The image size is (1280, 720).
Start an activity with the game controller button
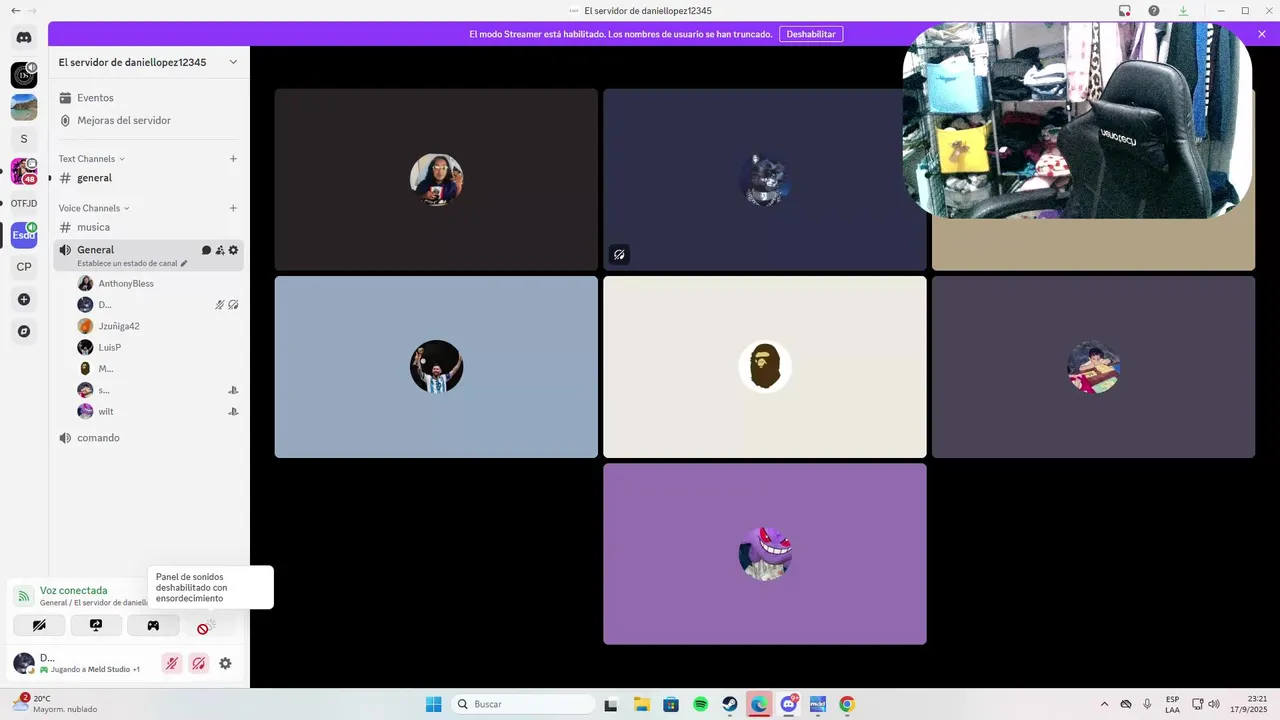coord(153,626)
